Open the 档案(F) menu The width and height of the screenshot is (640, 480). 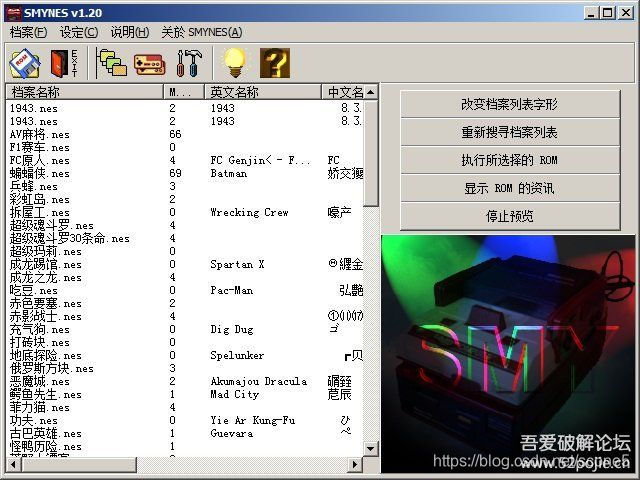pyautogui.click(x=28, y=32)
